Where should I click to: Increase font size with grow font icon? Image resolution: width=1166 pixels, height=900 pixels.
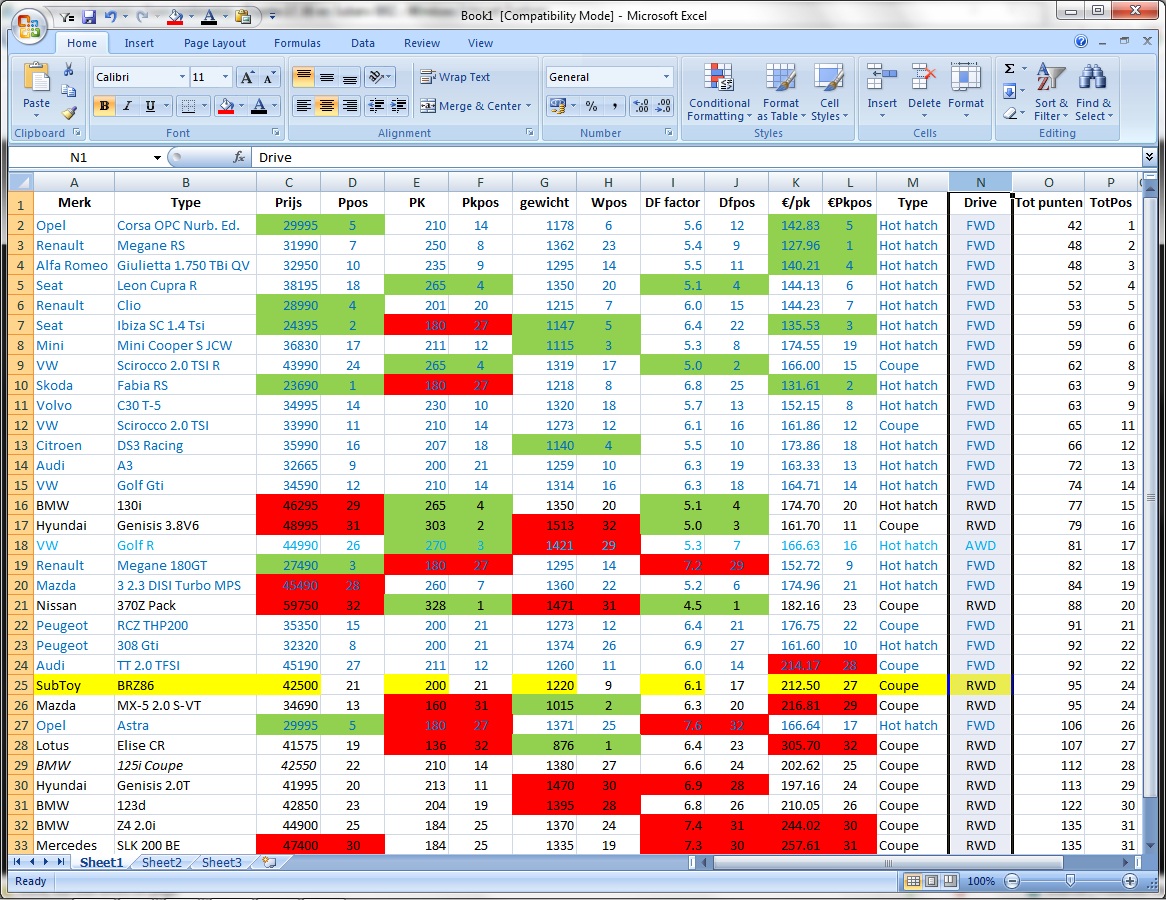coord(248,77)
